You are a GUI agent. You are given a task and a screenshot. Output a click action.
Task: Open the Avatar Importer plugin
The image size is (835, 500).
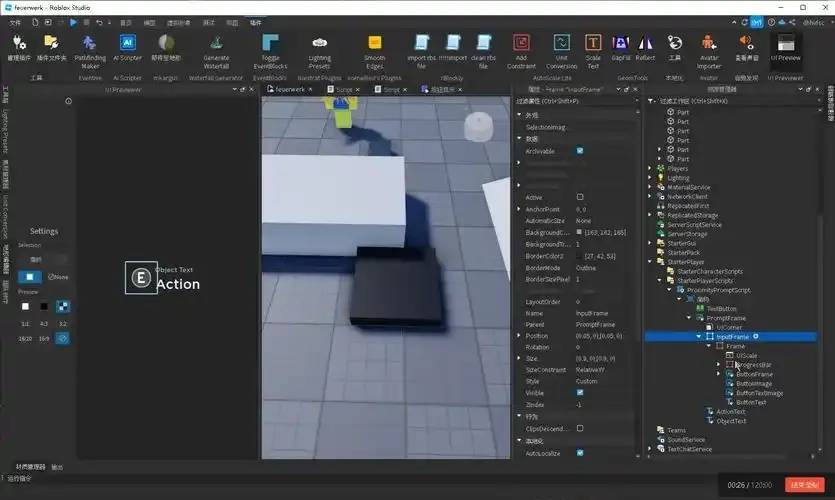pos(709,51)
